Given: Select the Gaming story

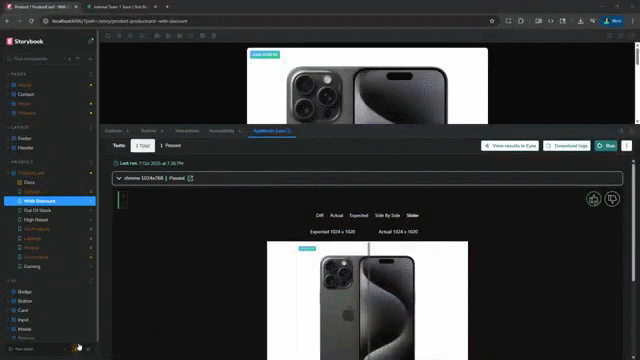Looking at the screenshot, I should [x=32, y=266].
